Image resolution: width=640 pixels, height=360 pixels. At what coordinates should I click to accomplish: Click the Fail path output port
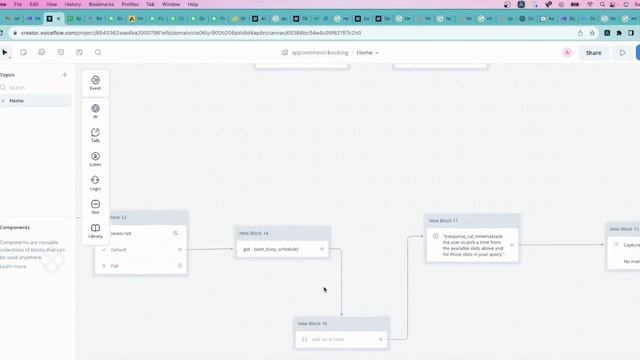(180, 266)
